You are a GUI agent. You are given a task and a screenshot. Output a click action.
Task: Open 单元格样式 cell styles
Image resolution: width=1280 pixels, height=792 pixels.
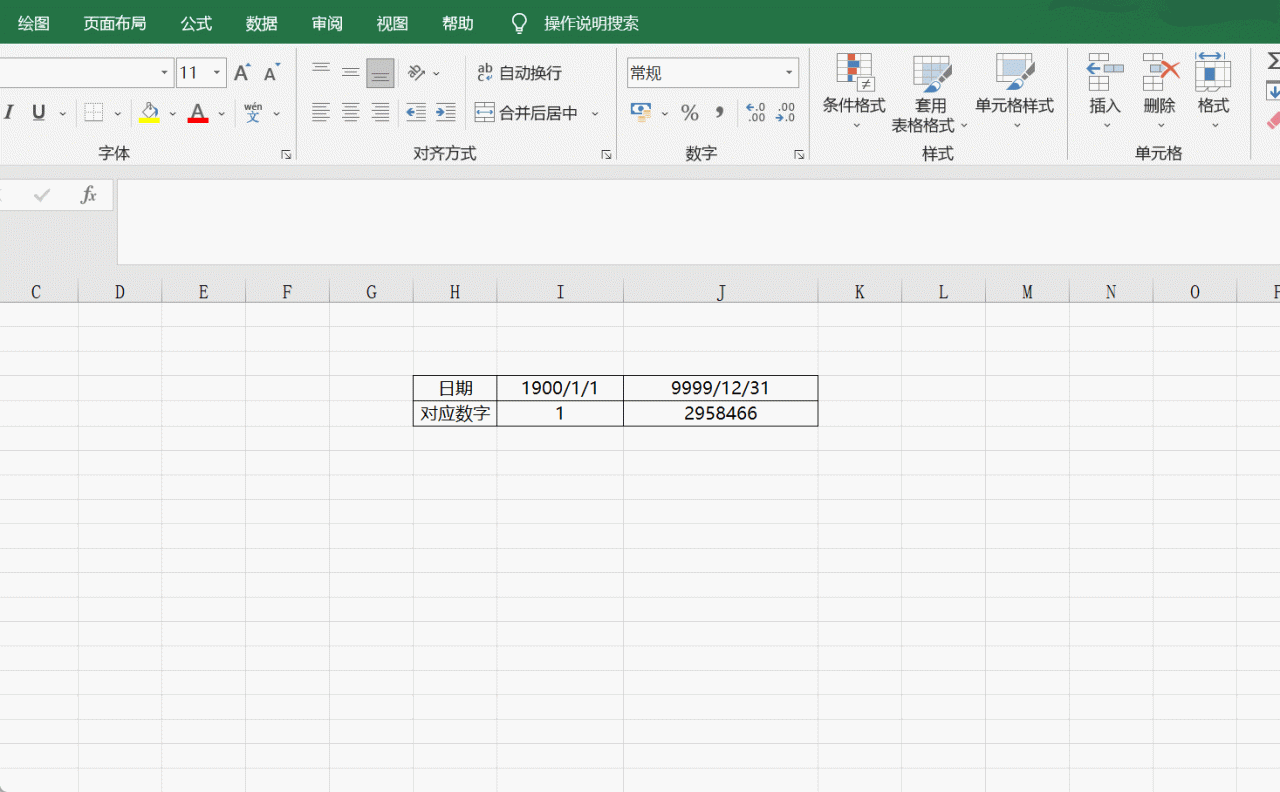point(1015,92)
